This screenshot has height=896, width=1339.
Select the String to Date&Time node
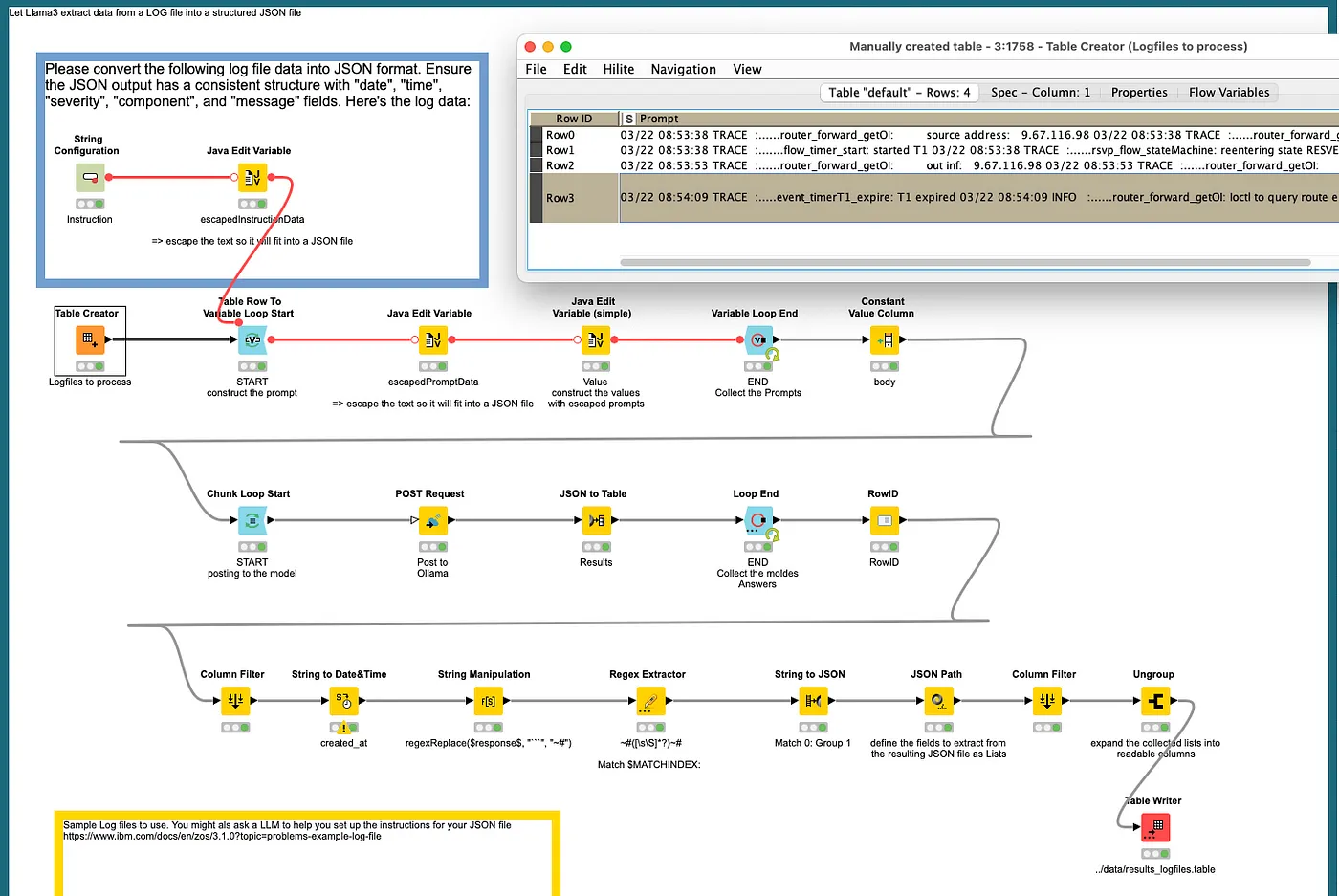pyautogui.click(x=343, y=701)
